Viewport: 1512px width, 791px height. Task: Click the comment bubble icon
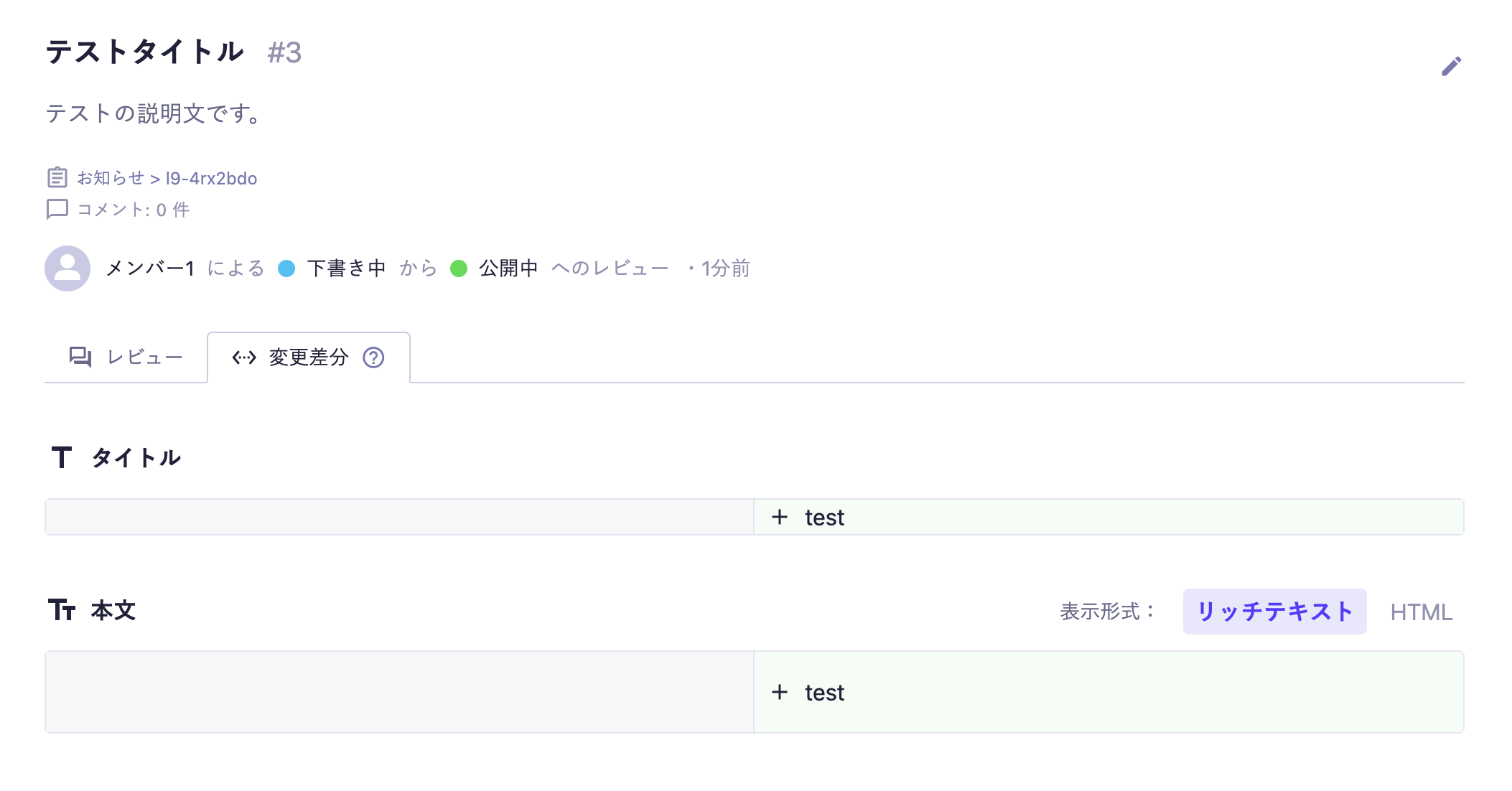[x=57, y=209]
